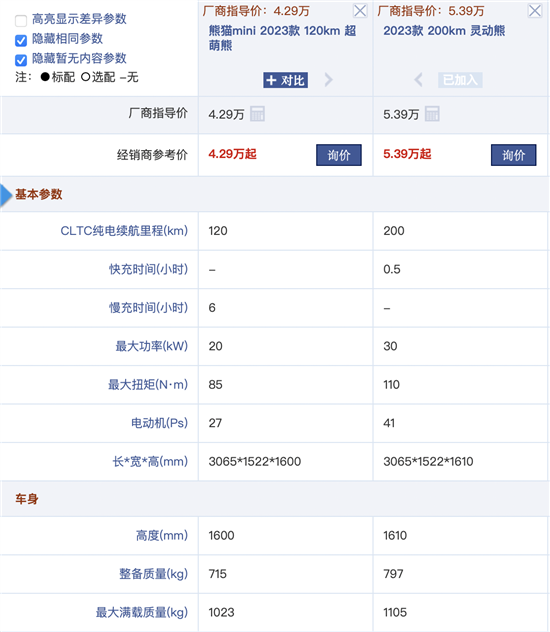Click the + 对比 button
550x632 pixels.
[x=286, y=80]
